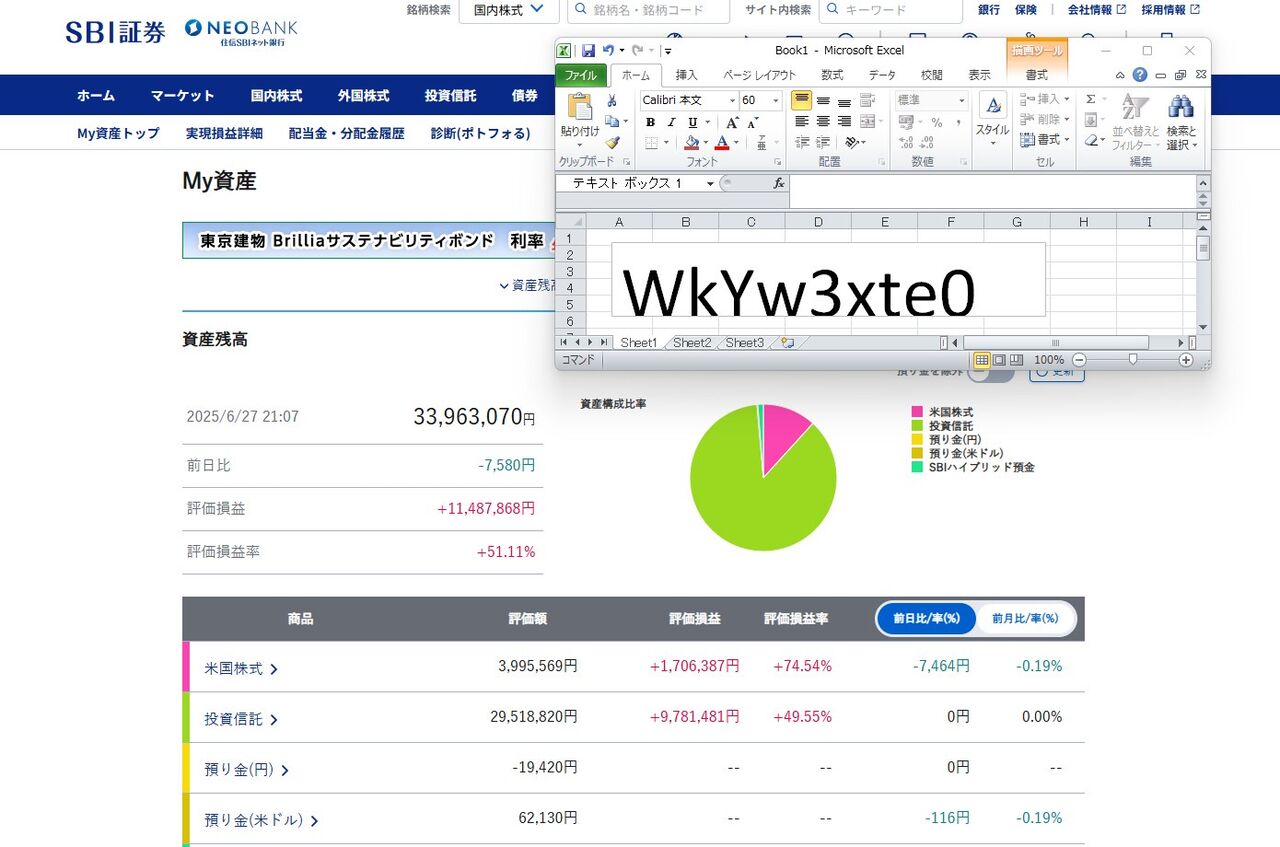Switch to the Page Layout (ページ レイアウト) tab
The image size is (1280, 847).
click(x=760, y=75)
